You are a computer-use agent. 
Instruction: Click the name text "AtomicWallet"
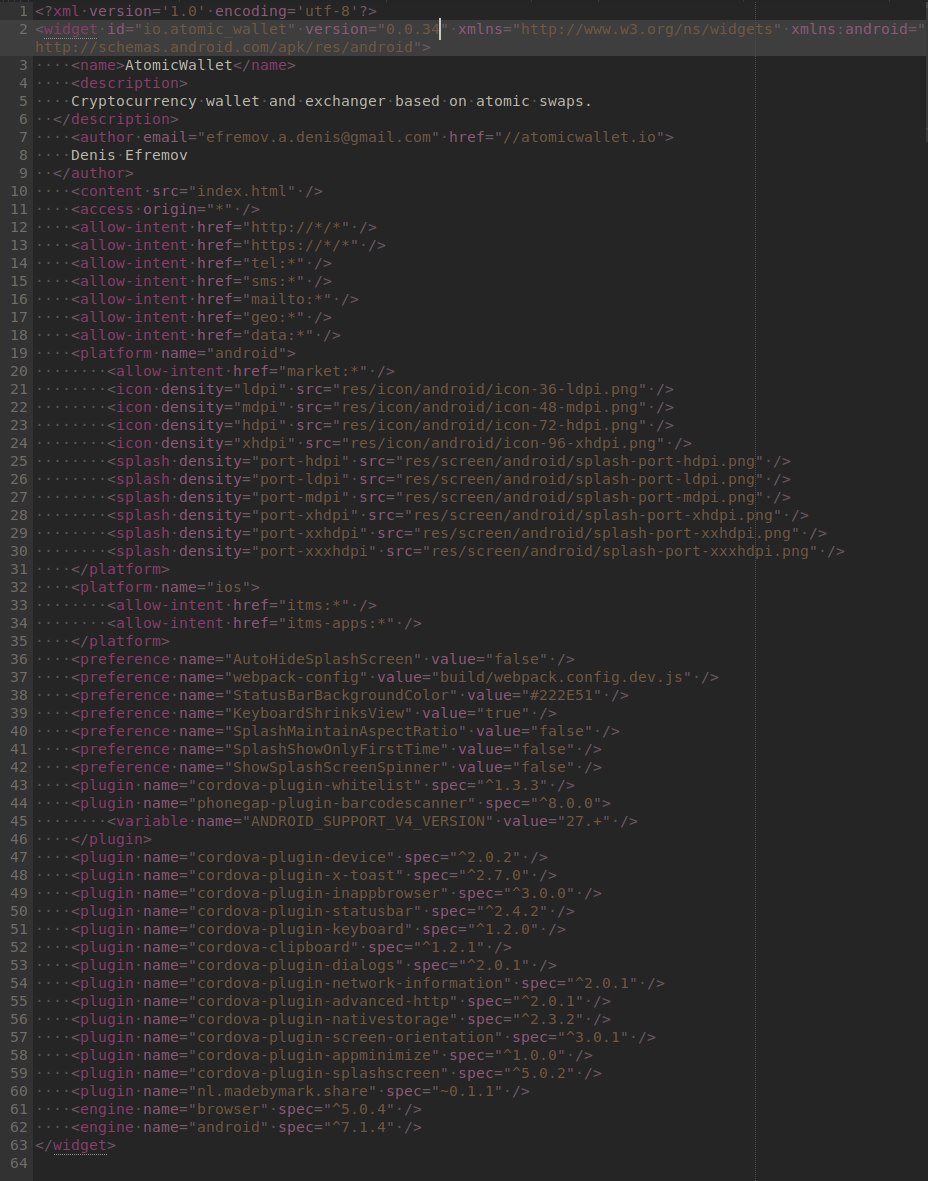pyautogui.click(x=179, y=66)
